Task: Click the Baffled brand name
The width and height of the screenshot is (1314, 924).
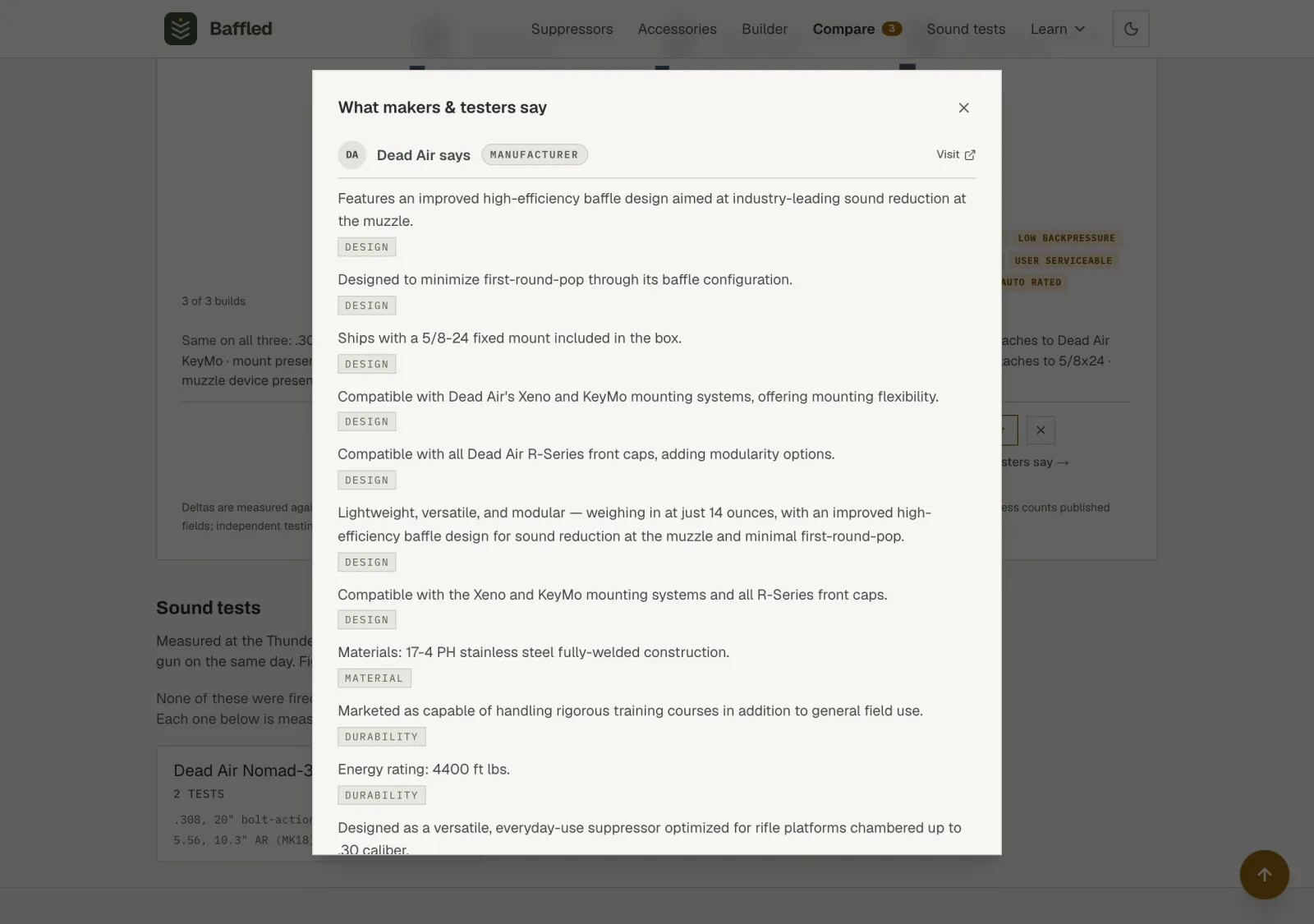Action: coord(241,29)
